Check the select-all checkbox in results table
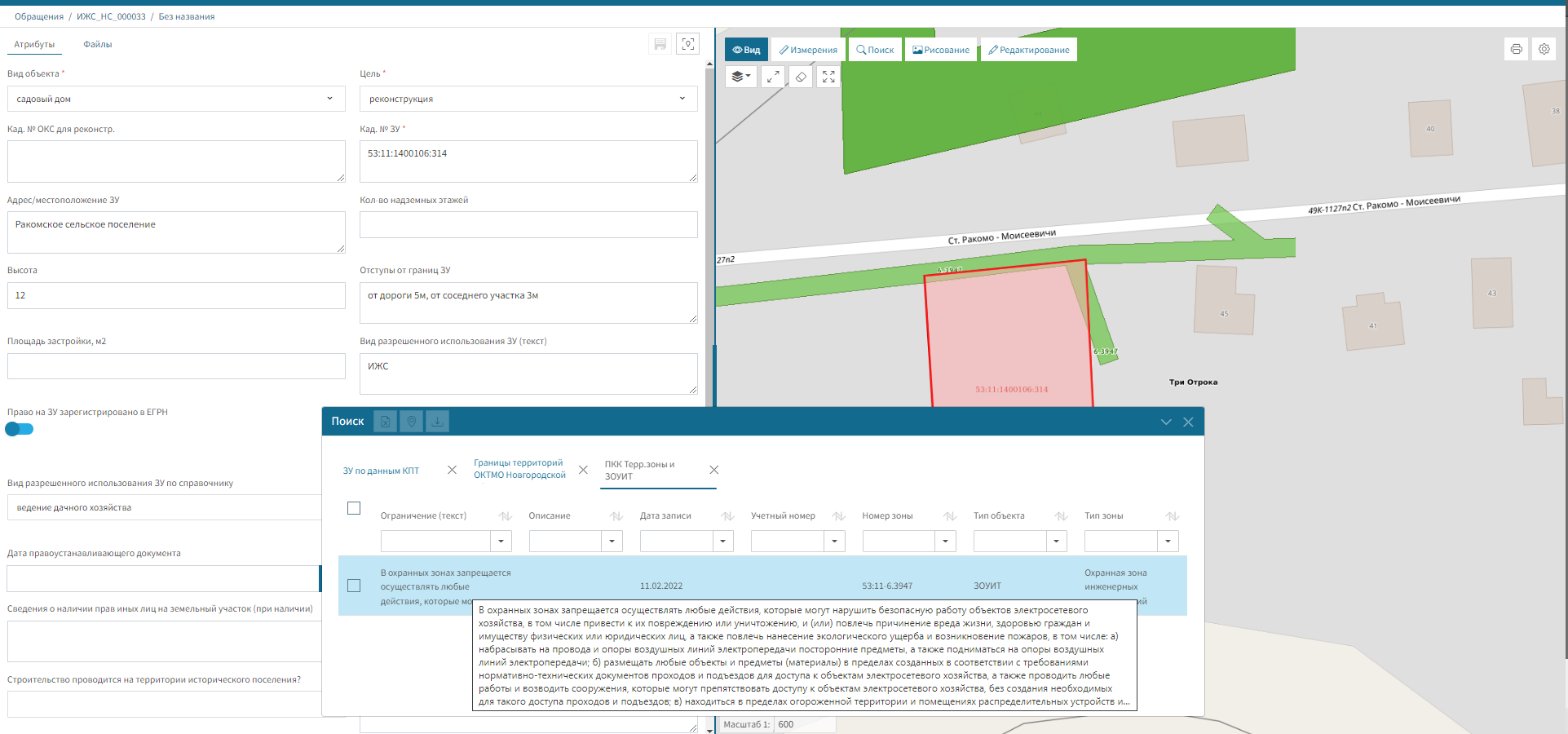This screenshot has height=734, width=1568. click(x=354, y=508)
